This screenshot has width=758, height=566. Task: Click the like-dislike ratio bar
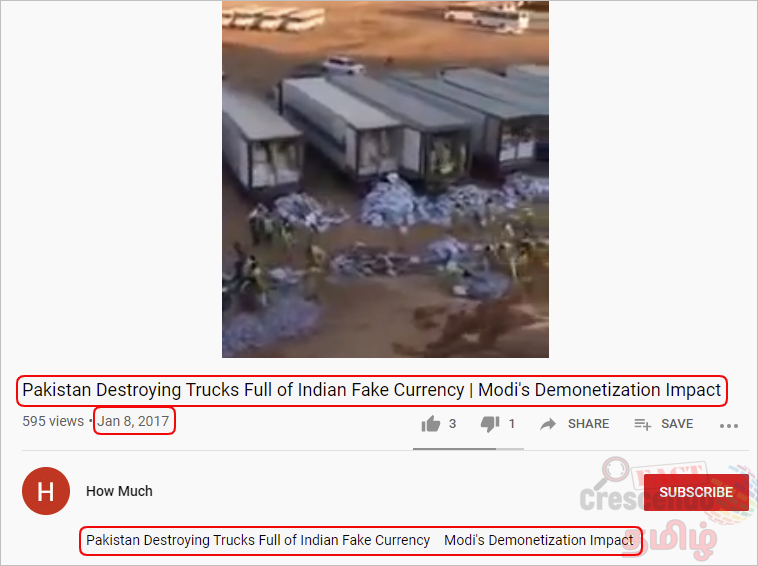point(468,449)
